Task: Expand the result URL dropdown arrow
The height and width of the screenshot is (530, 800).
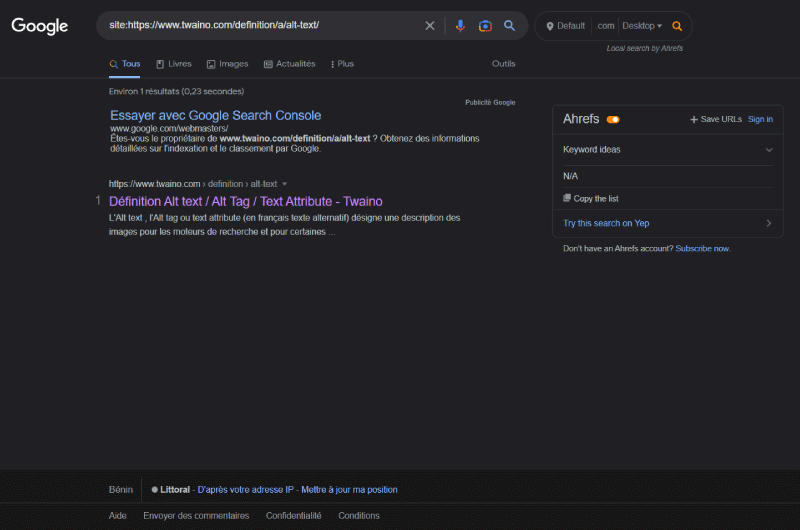Action: click(285, 184)
